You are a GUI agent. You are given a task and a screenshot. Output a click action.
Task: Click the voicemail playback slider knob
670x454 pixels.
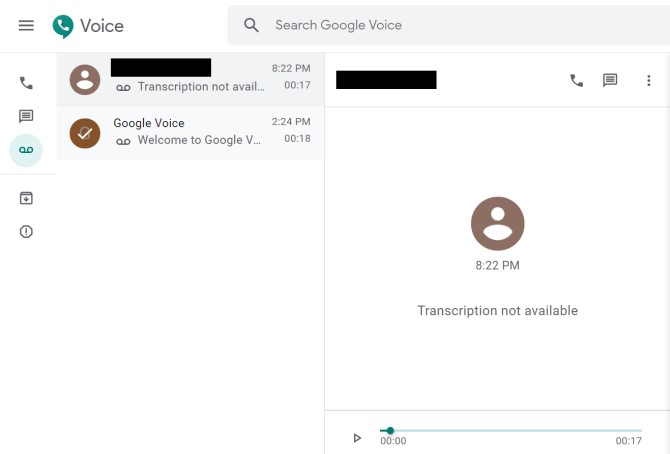point(389,431)
